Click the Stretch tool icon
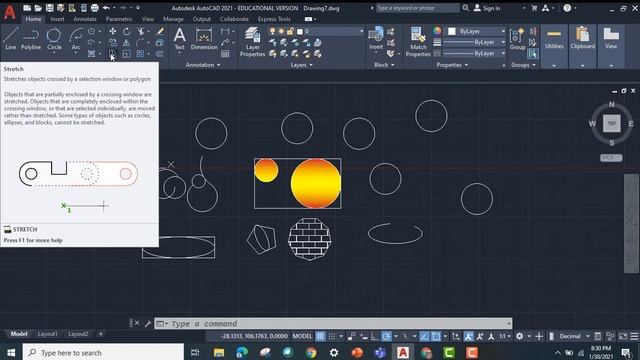The image size is (640, 360). (113, 53)
